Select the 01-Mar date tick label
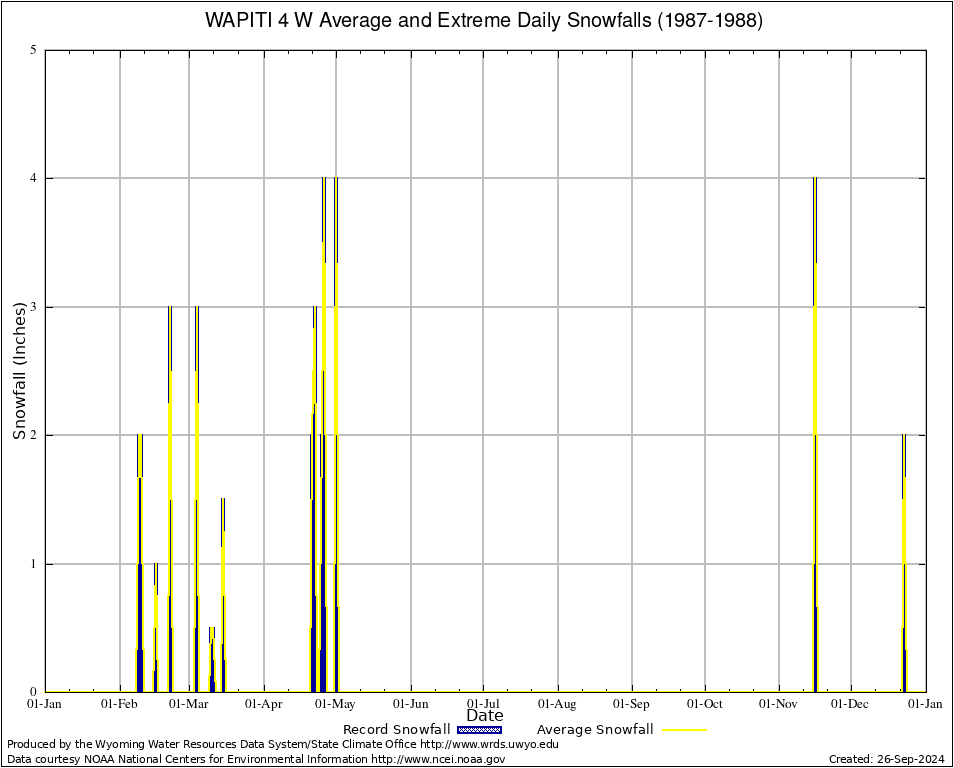Image resolution: width=954 pixels, height=768 pixels. [x=188, y=704]
